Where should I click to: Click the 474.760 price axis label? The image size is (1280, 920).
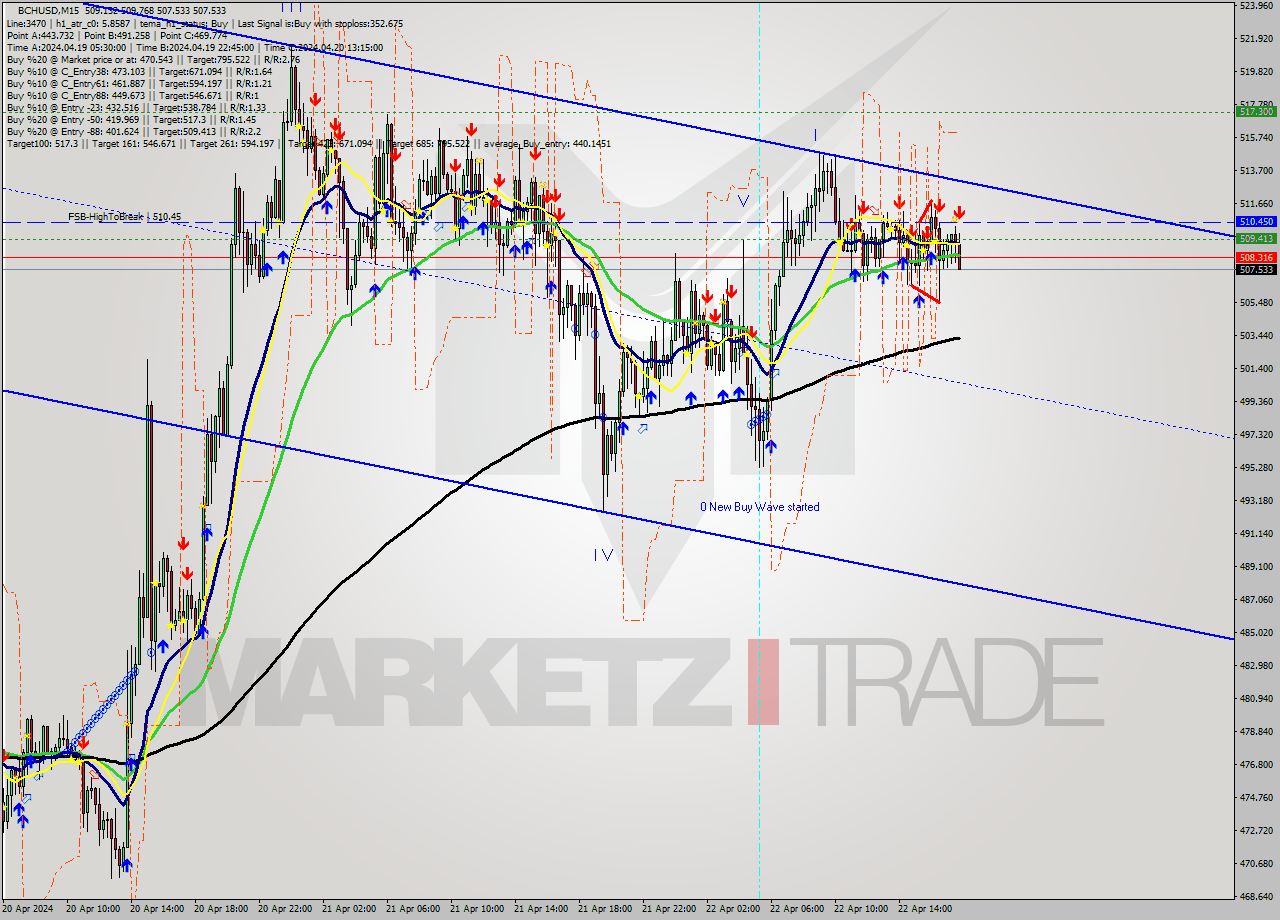(1255, 798)
